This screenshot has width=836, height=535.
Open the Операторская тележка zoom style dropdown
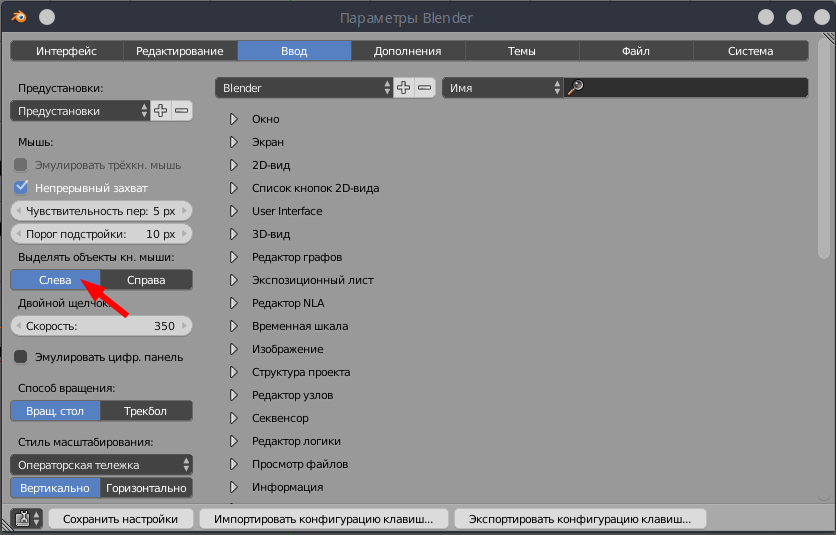click(x=101, y=465)
